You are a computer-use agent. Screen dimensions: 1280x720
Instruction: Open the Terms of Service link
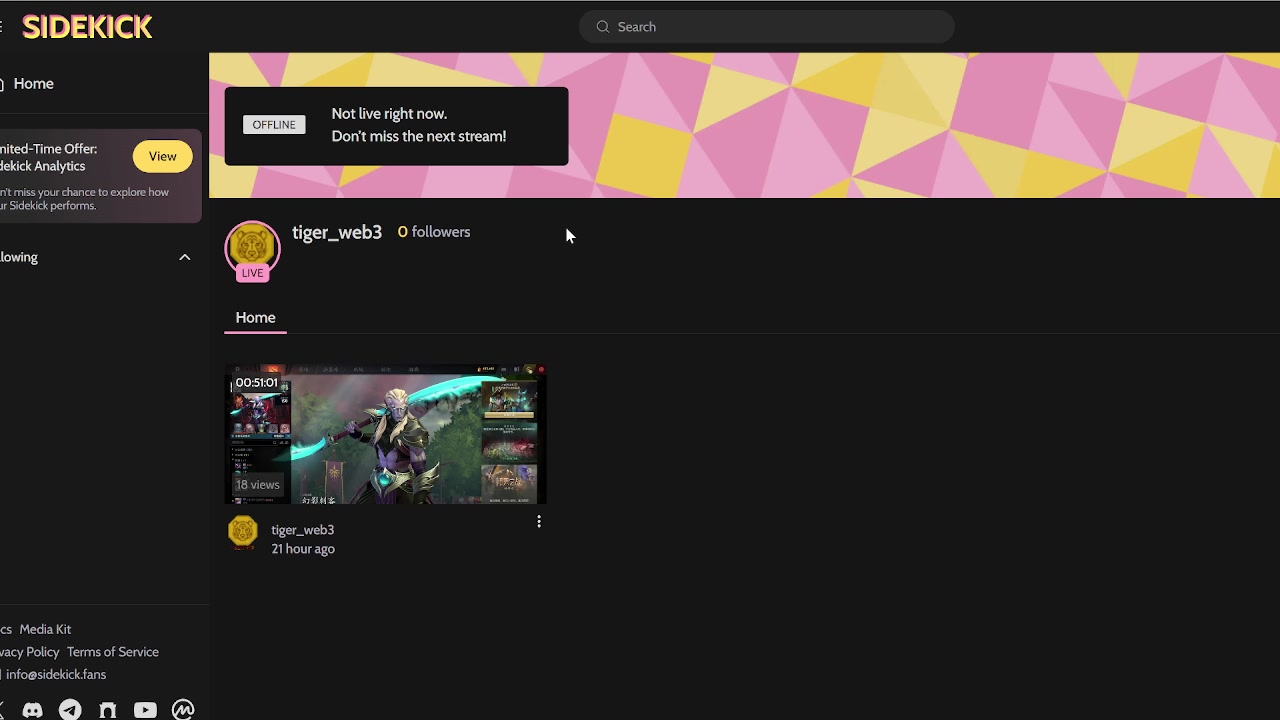click(113, 652)
